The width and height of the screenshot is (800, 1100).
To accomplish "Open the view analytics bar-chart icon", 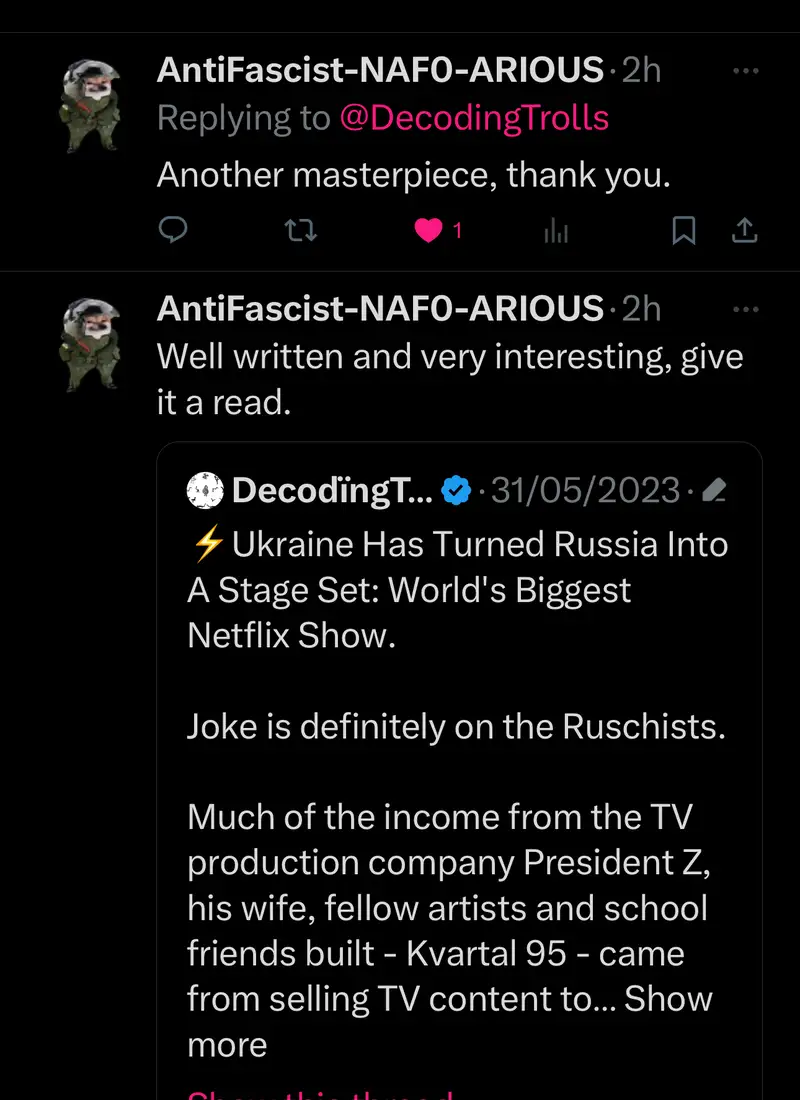I will coord(556,232).
